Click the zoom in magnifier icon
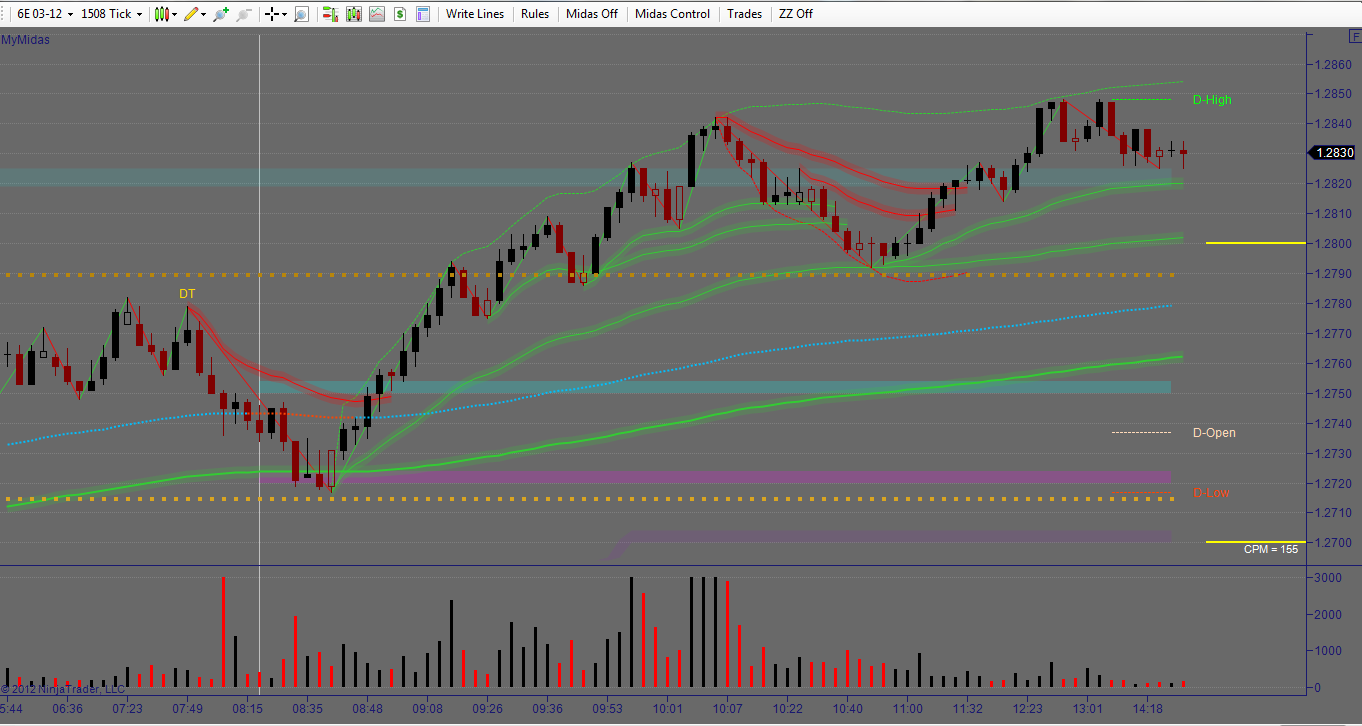Viewport: 1362px width, 726px height. coord(221,14)
